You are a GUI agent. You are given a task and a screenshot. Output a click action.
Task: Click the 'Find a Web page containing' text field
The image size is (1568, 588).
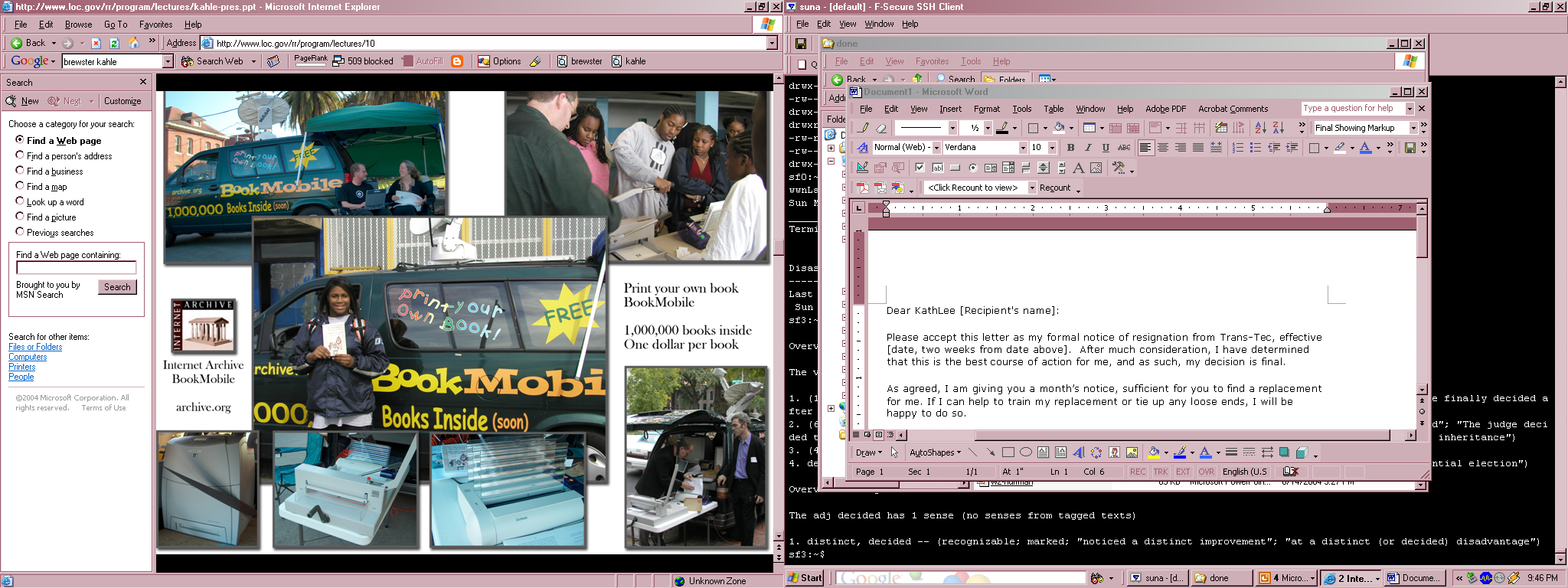[76, 268]
